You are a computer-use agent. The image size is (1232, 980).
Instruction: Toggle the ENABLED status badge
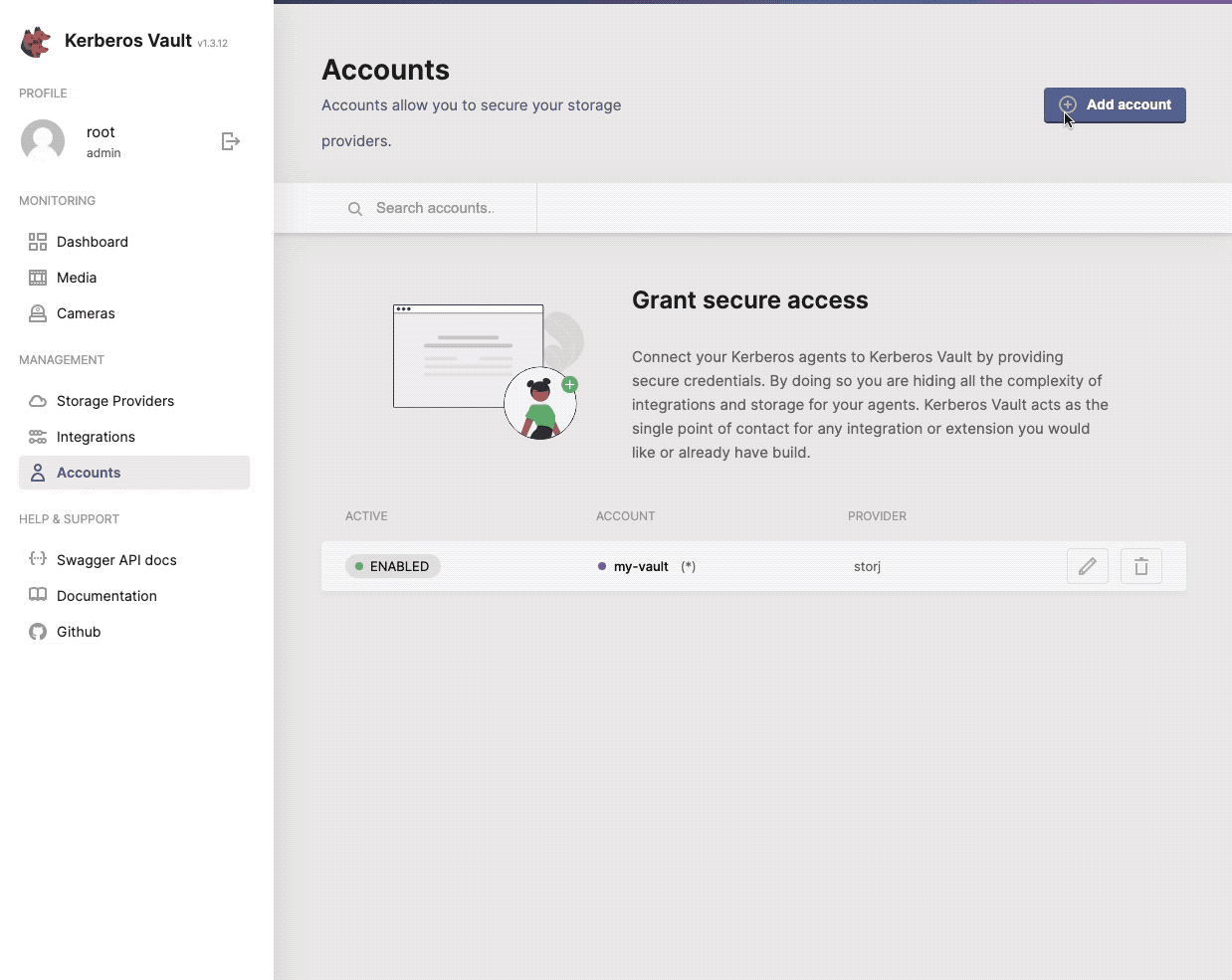(392, 565)
